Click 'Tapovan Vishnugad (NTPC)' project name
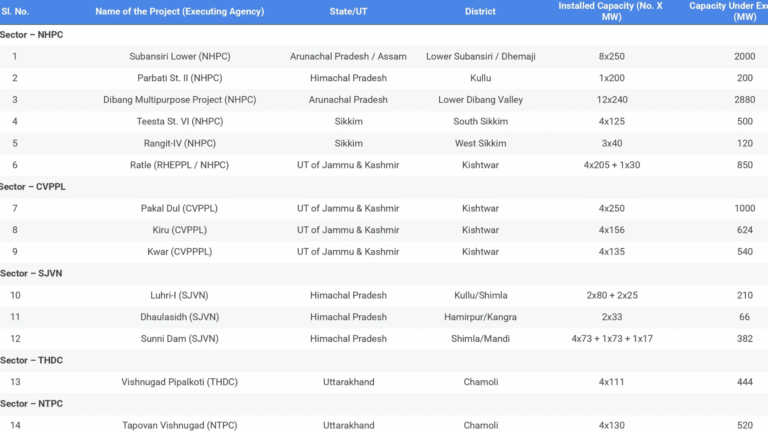This screenshot has width=768, height=432. tap(180, 425)
